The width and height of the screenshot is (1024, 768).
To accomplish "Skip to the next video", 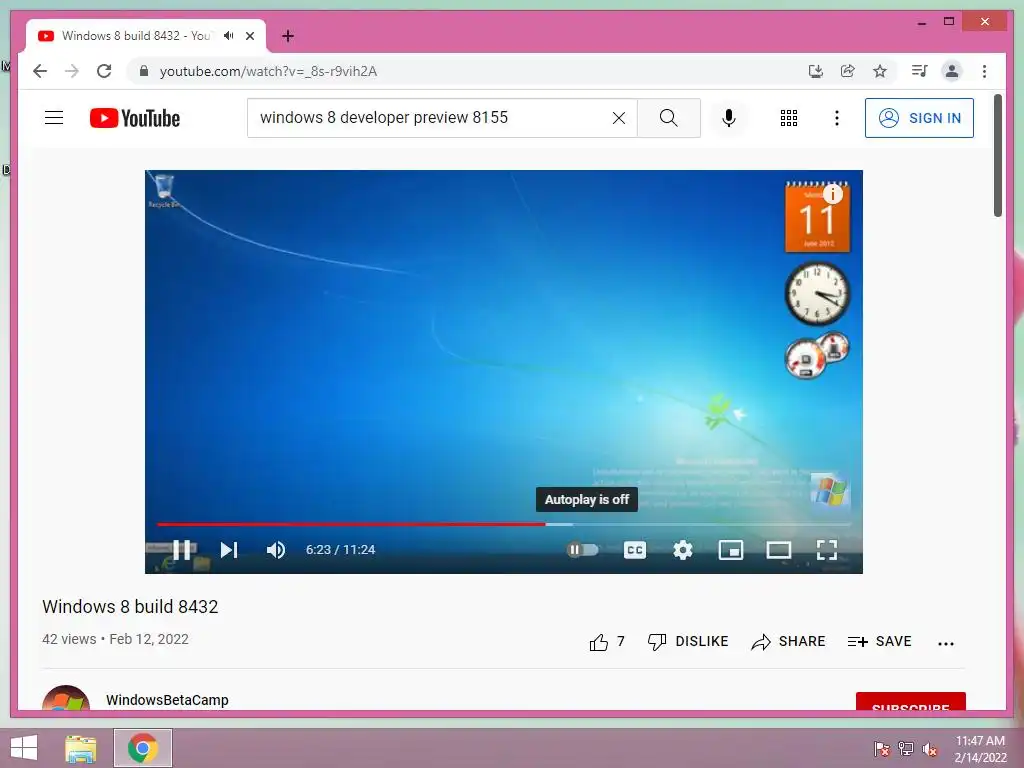I will pyautogui.click(x=229, y=550).
